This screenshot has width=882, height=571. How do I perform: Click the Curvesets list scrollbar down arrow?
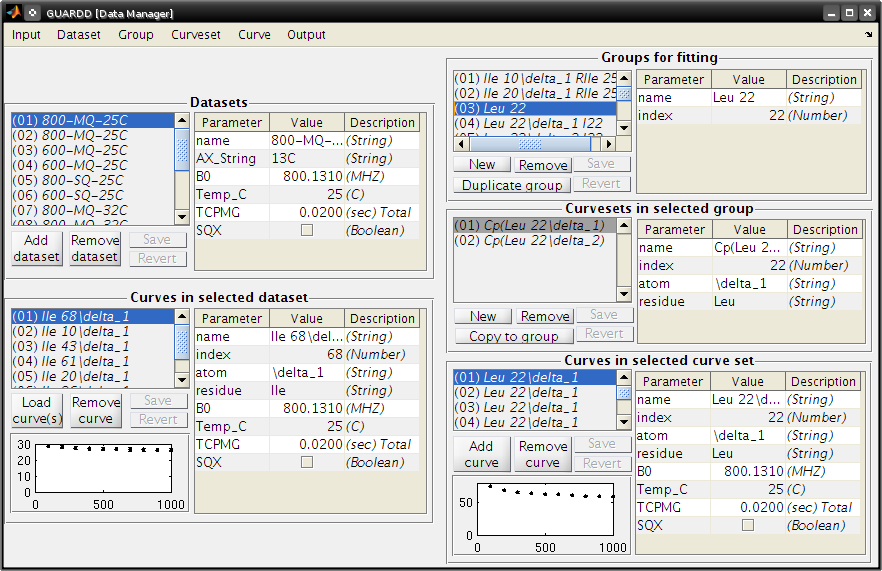pyautogui.click(x=624, y=294)
